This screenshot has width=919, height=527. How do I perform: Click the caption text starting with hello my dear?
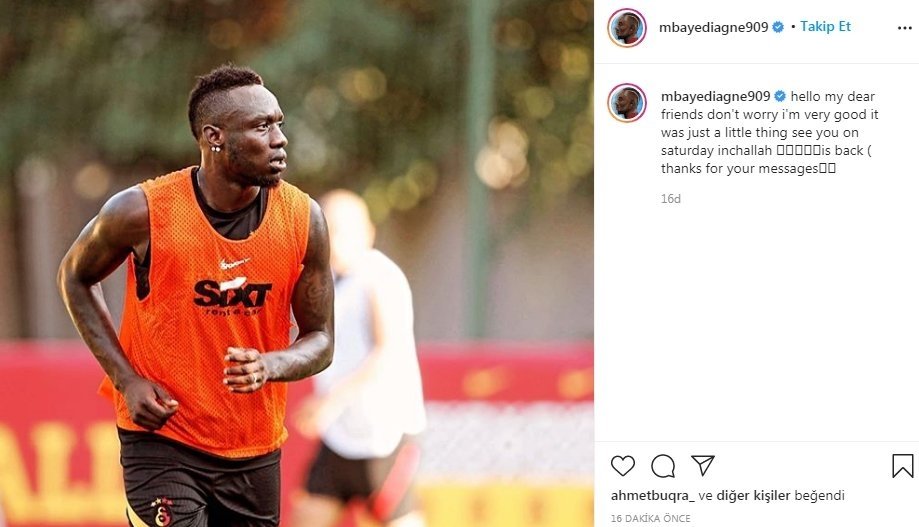(770, 132)
